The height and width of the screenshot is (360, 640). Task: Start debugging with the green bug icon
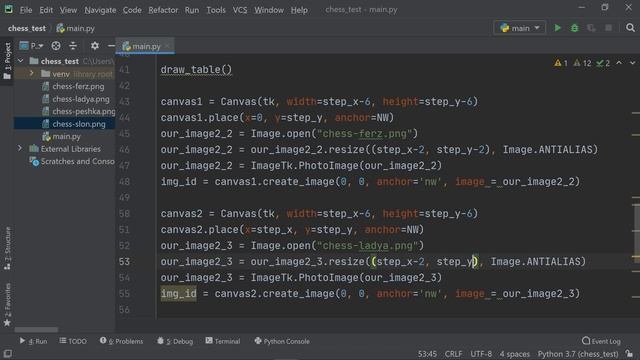tap(574, 28)
